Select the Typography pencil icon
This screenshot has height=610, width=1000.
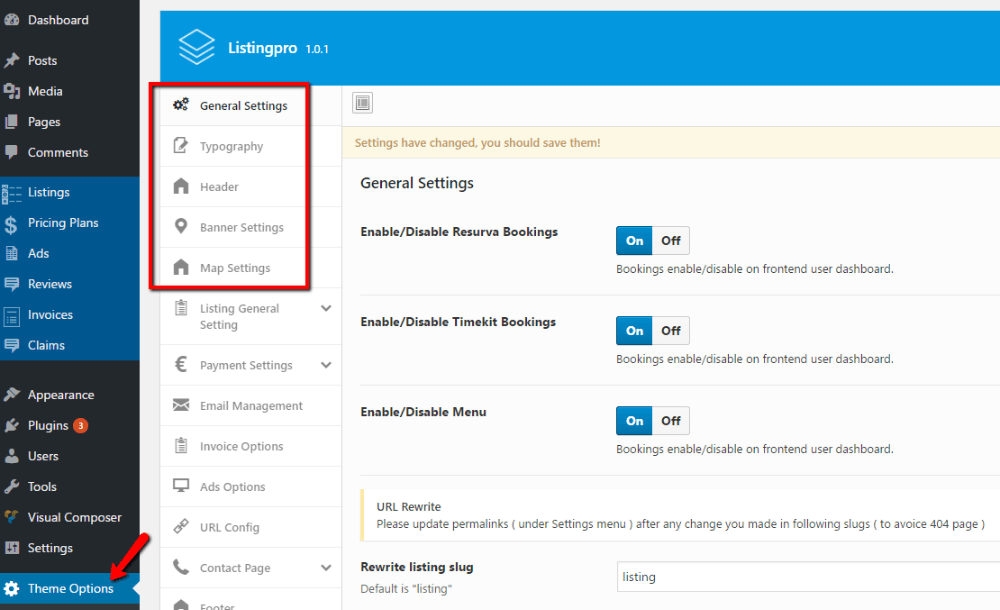(x=180, y=145)
